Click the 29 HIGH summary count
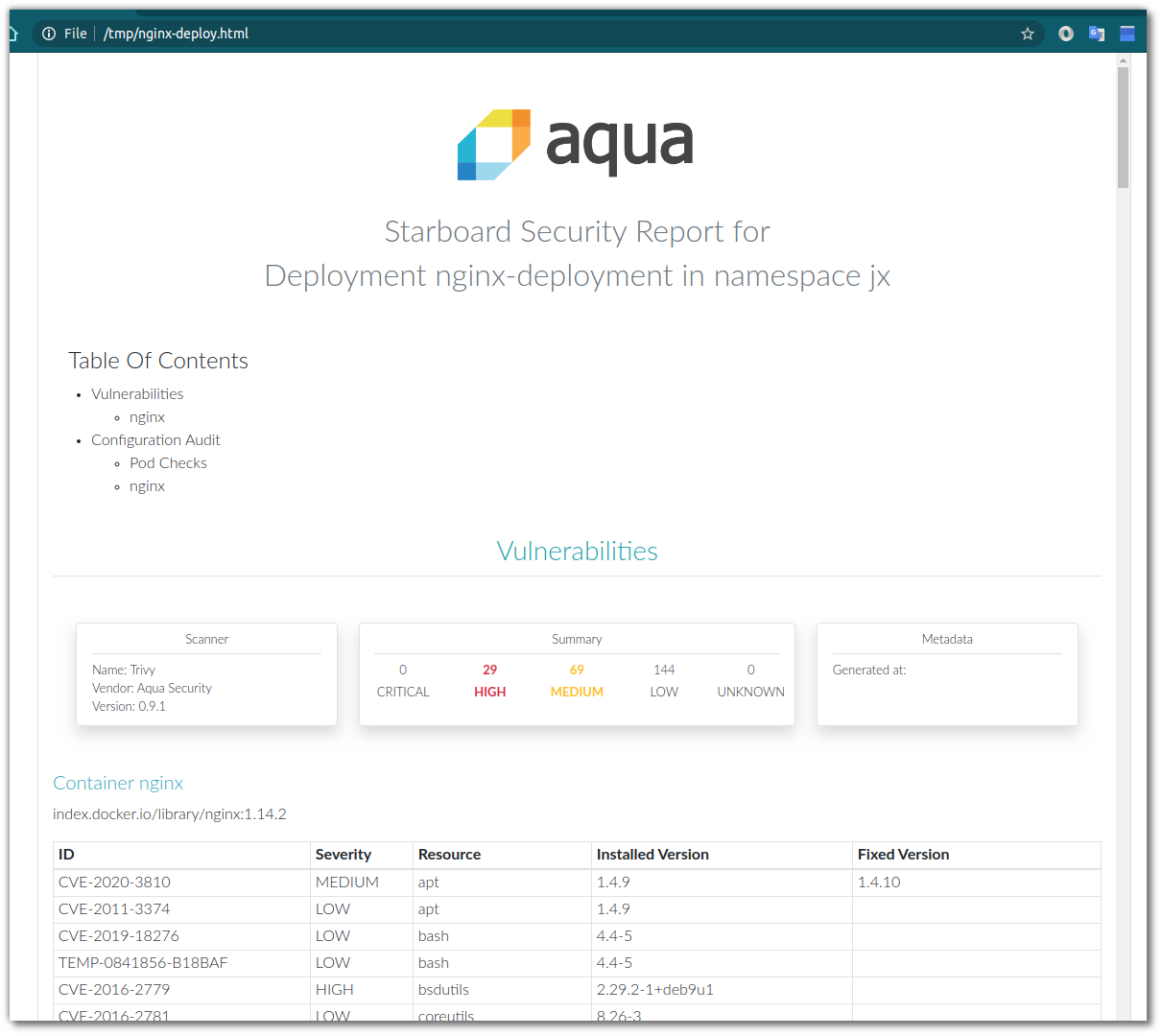The width and height of the screenshot is (1162, 1036). point(489,680)
